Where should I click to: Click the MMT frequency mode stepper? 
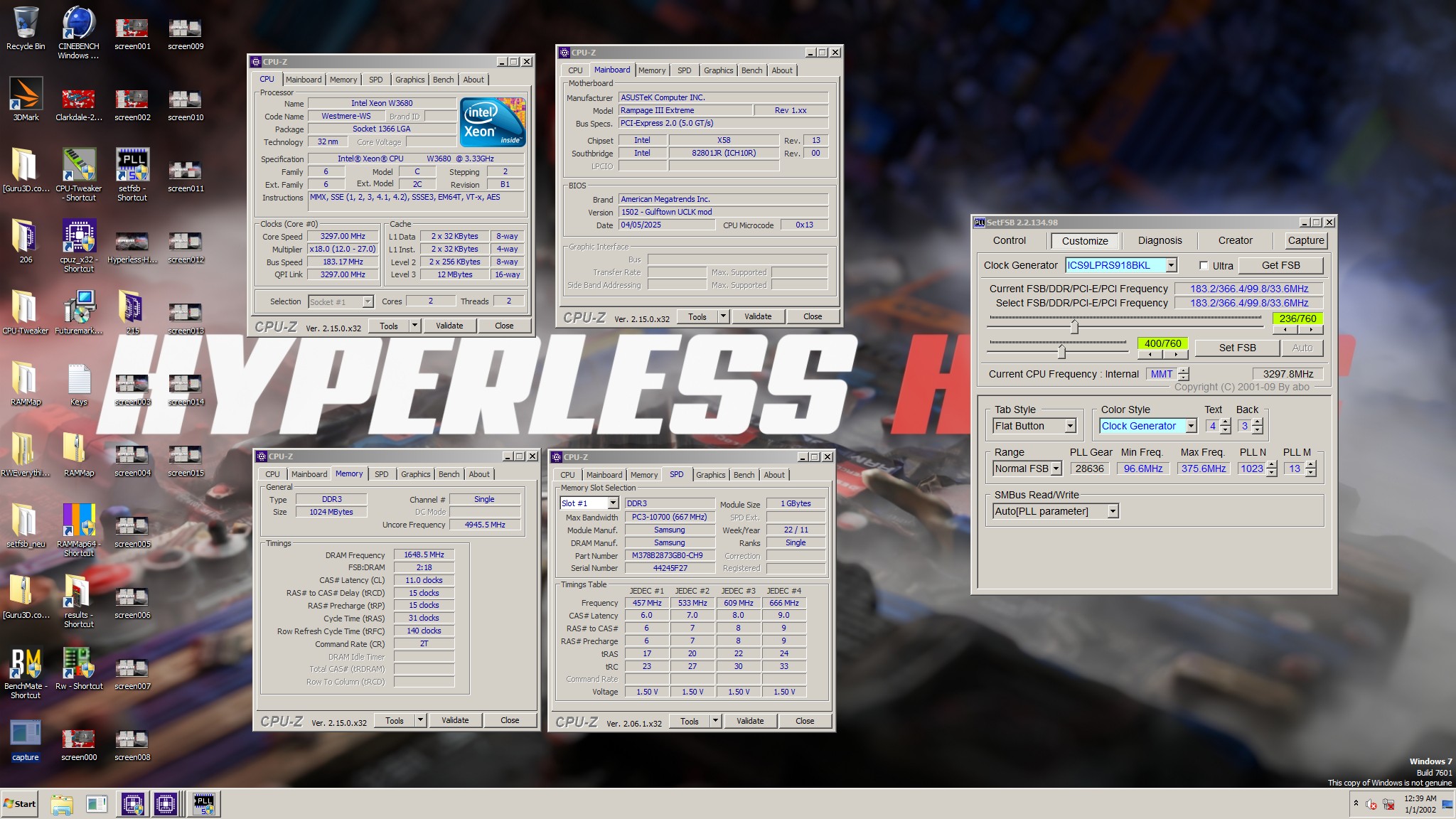[x=1183, y=374]
